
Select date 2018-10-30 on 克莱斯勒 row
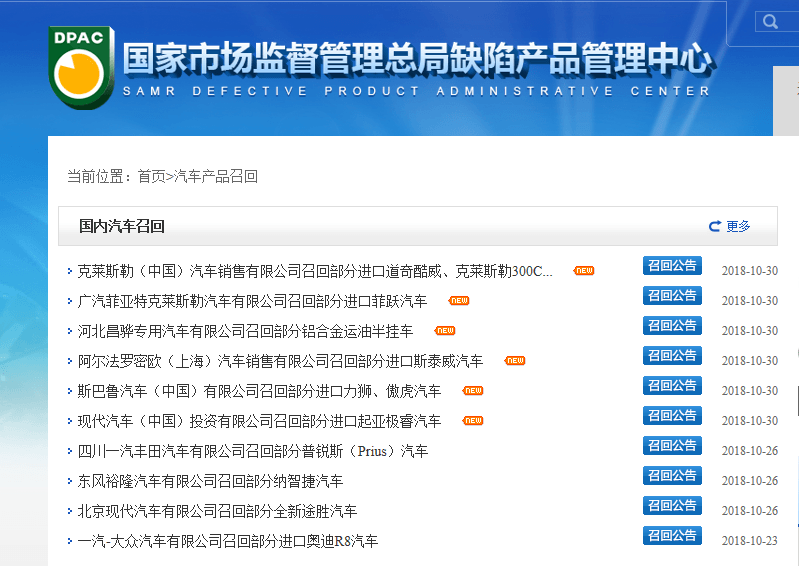(750, 271)
